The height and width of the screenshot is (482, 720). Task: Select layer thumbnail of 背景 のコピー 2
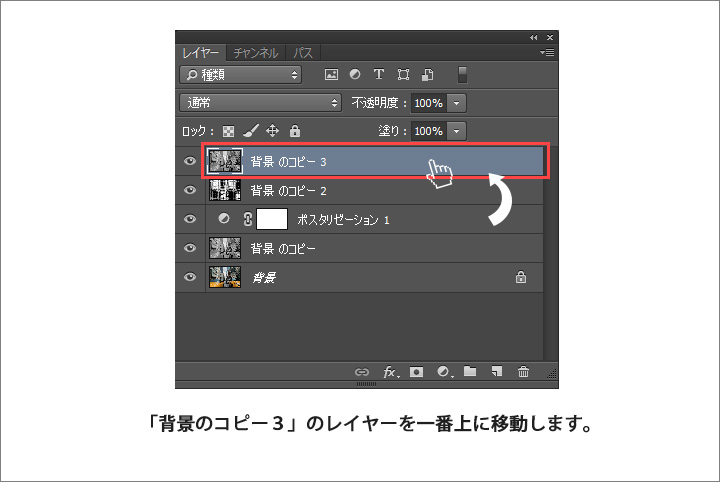(x=225, y=190)
